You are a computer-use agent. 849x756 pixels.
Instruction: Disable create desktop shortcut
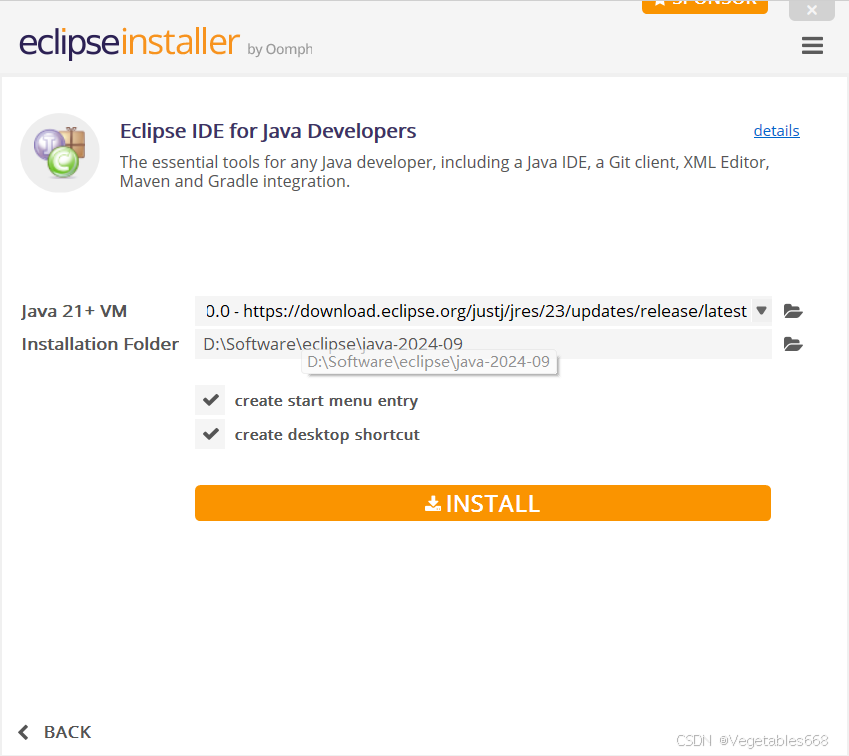pos(210,434)
